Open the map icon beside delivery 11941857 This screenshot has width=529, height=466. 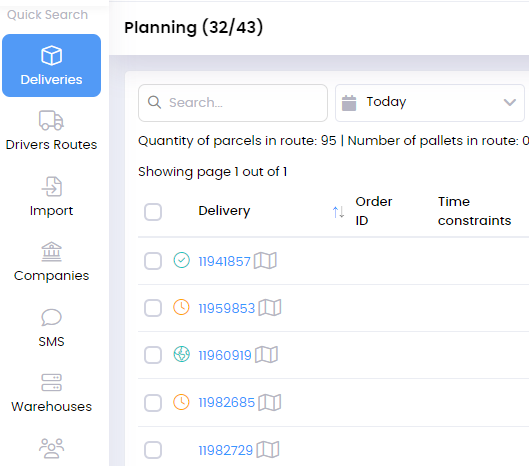[265, 261]
